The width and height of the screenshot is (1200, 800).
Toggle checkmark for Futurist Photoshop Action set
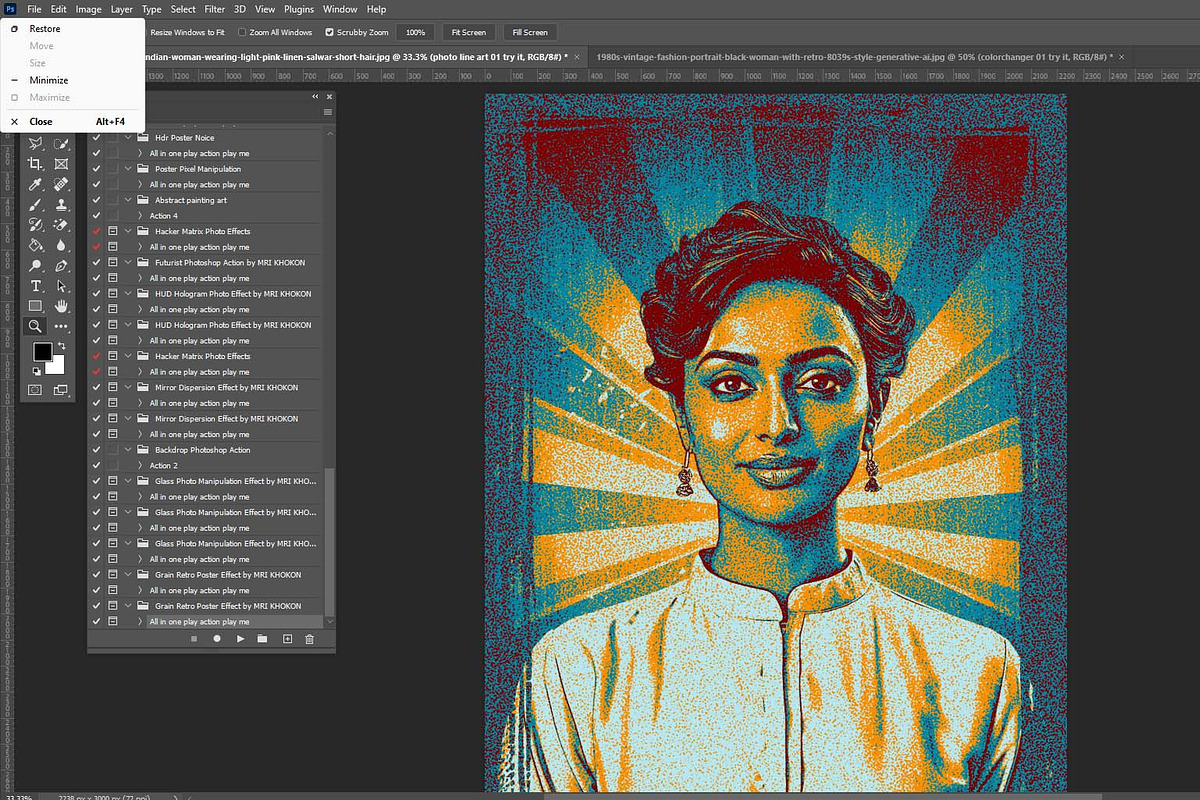pos(96,262)
